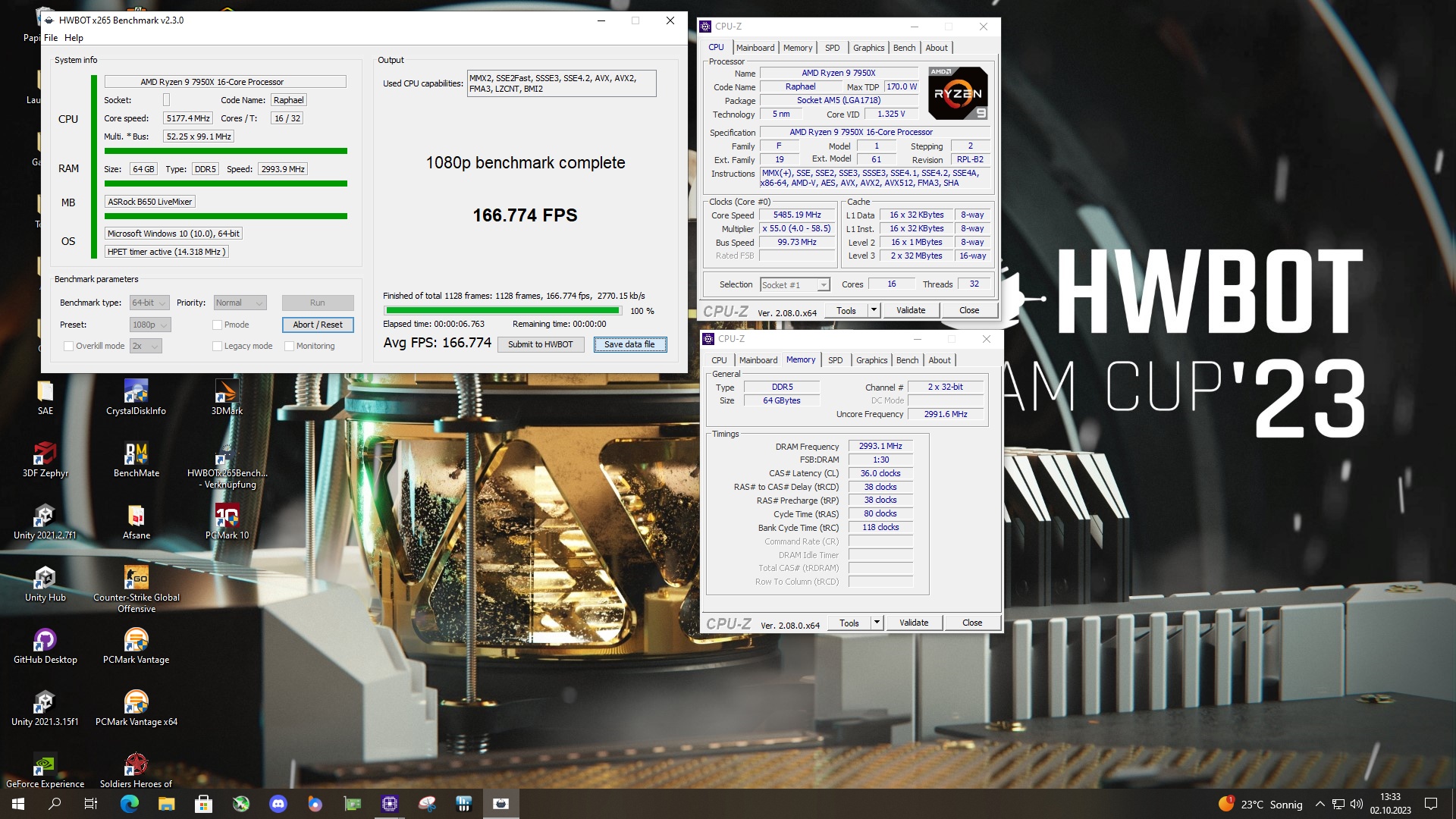The image size is (1456, 819).
Task: Click the Ryzen 9 logo in CPU-Z
Action: [x=958, y=93]
